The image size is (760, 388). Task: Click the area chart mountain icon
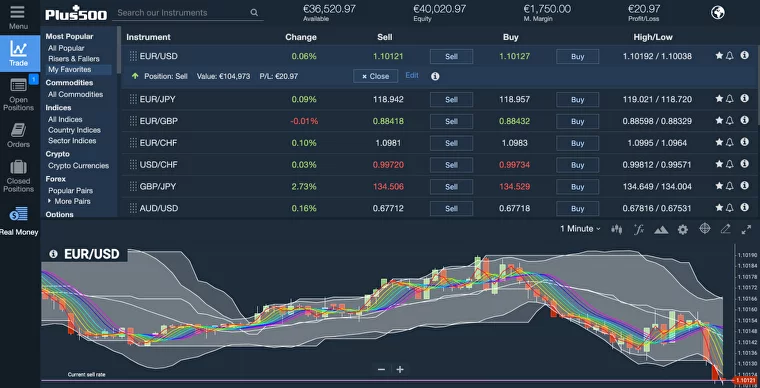tap(661, 230)
